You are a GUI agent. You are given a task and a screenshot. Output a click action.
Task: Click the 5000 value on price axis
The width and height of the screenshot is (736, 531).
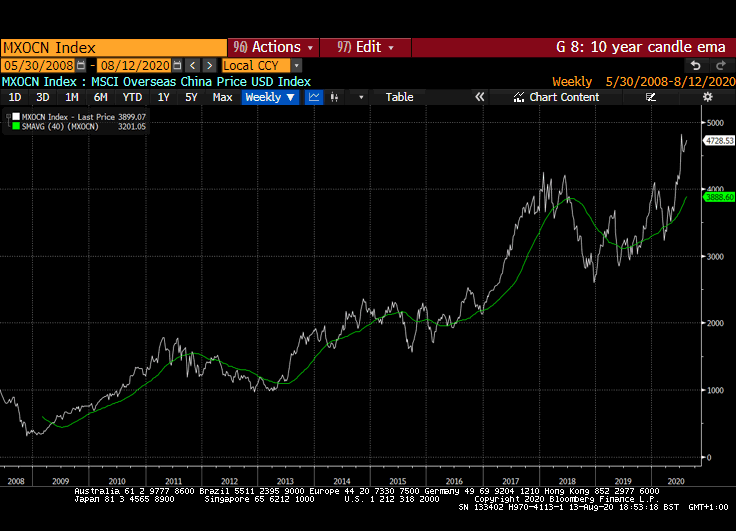click(x=715, y=123)
